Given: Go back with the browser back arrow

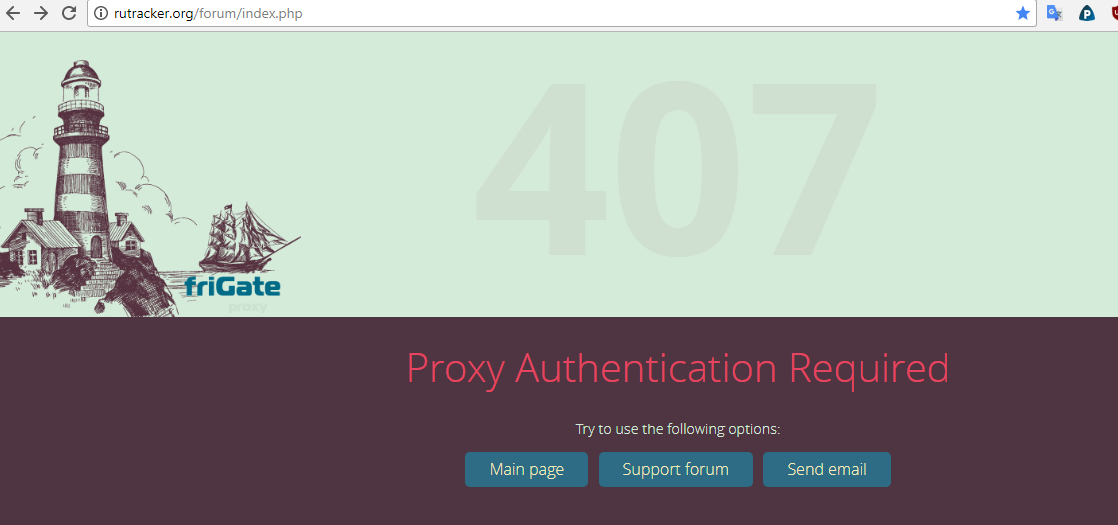Looking at the screenshot, I should pos(13,13).
